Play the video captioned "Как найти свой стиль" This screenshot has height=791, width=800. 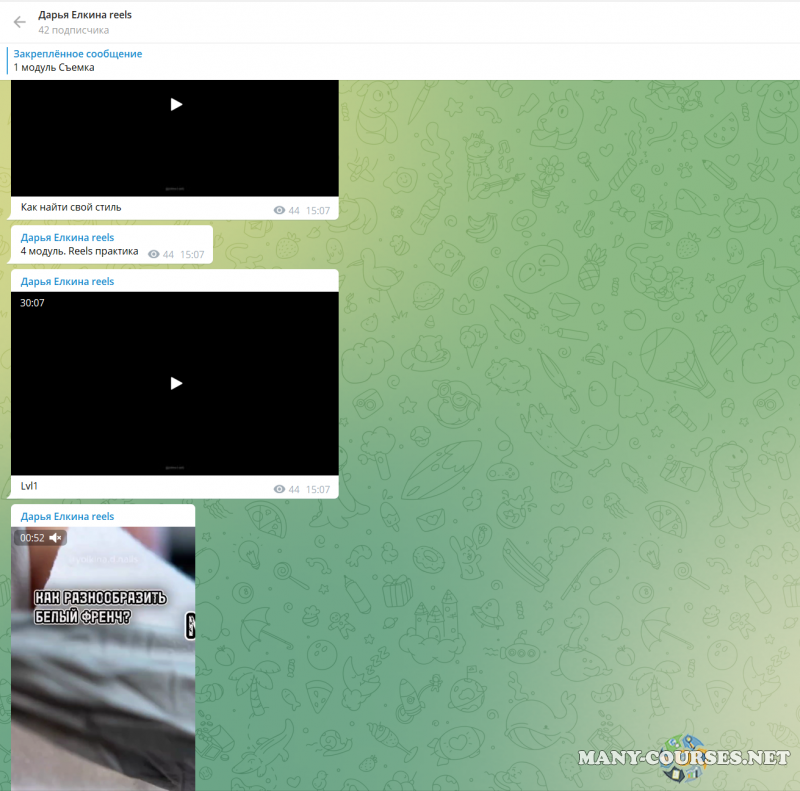pyautogui.click(x=176, y=104)
